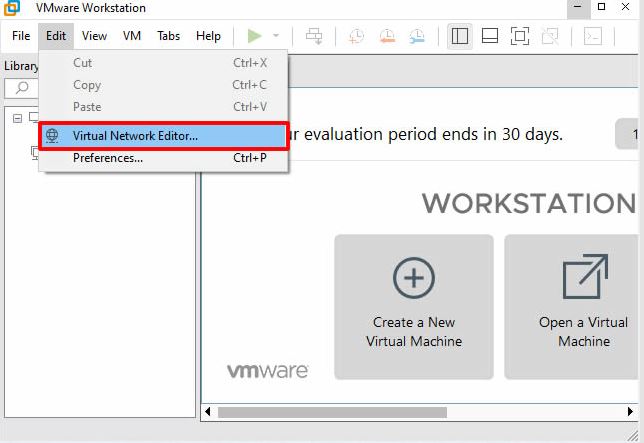
Task: Open the View menu
Action: click(x=94, y=36)
